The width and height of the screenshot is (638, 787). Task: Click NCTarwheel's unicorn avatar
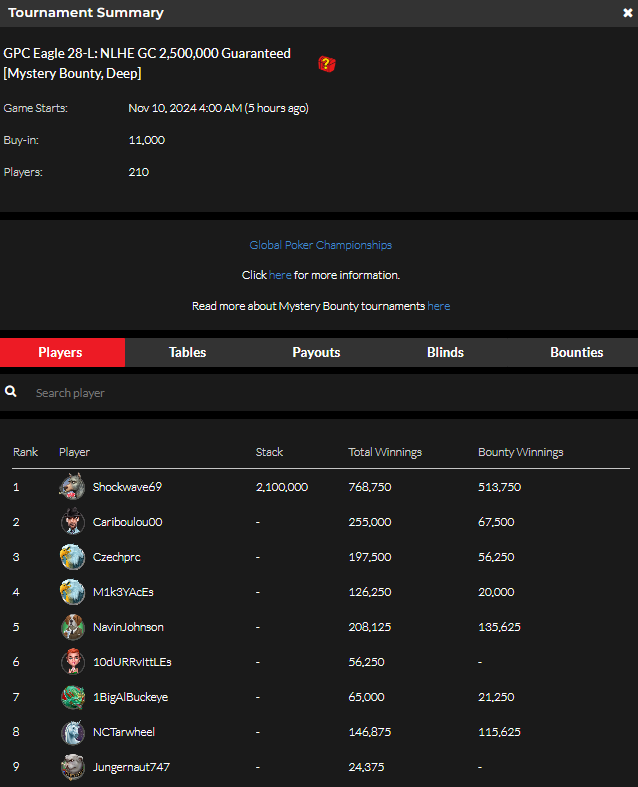(x=72, y=732)
